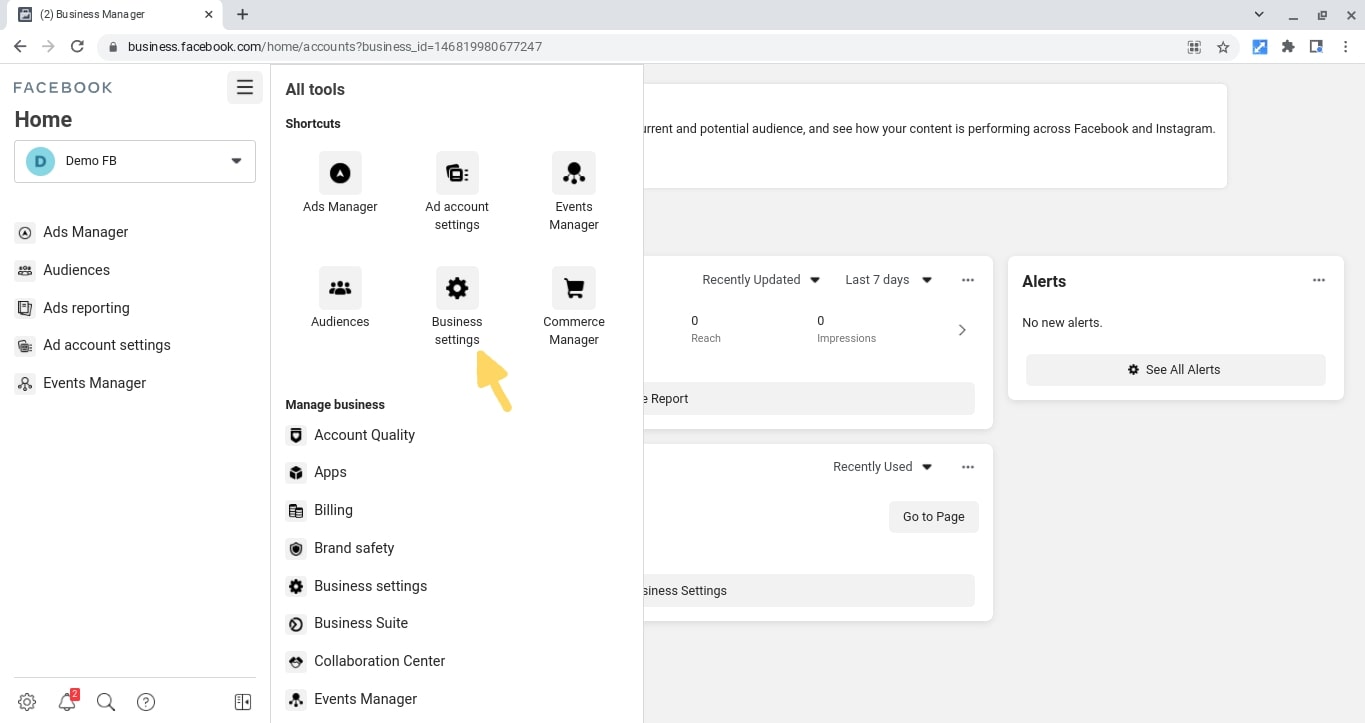Open browser extensions puzzle icon
This screenshot has height=723, width=1365.
pyautogui.click(x=1288, y=47)
